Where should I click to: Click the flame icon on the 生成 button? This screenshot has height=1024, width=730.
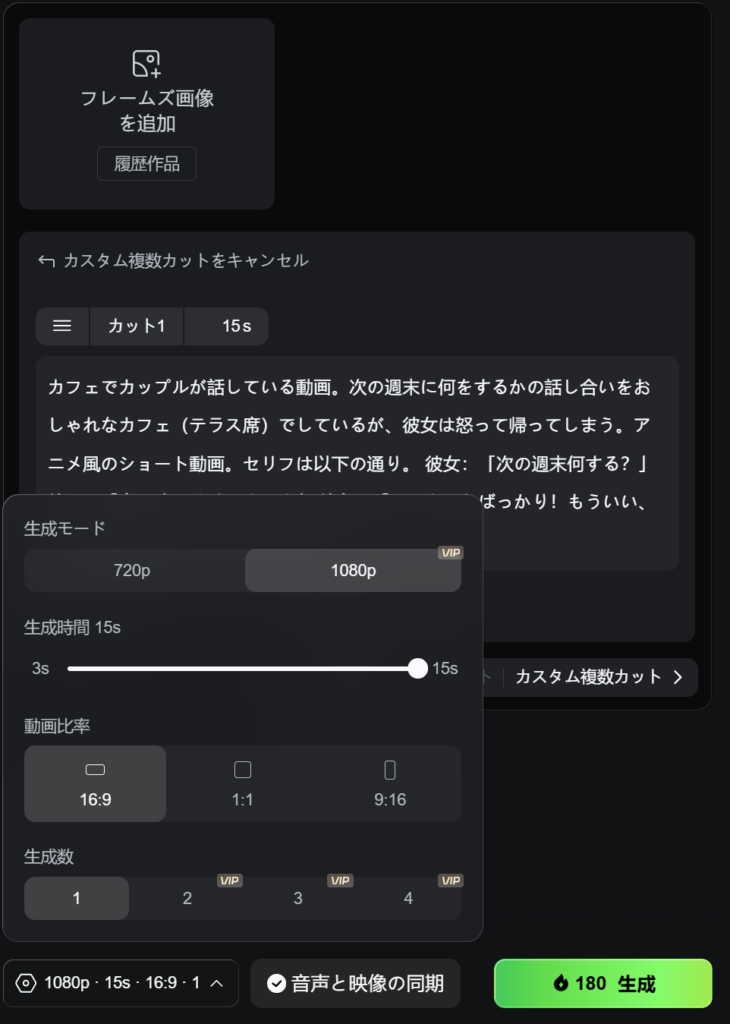pyautogui.click(x=559, y=983)
